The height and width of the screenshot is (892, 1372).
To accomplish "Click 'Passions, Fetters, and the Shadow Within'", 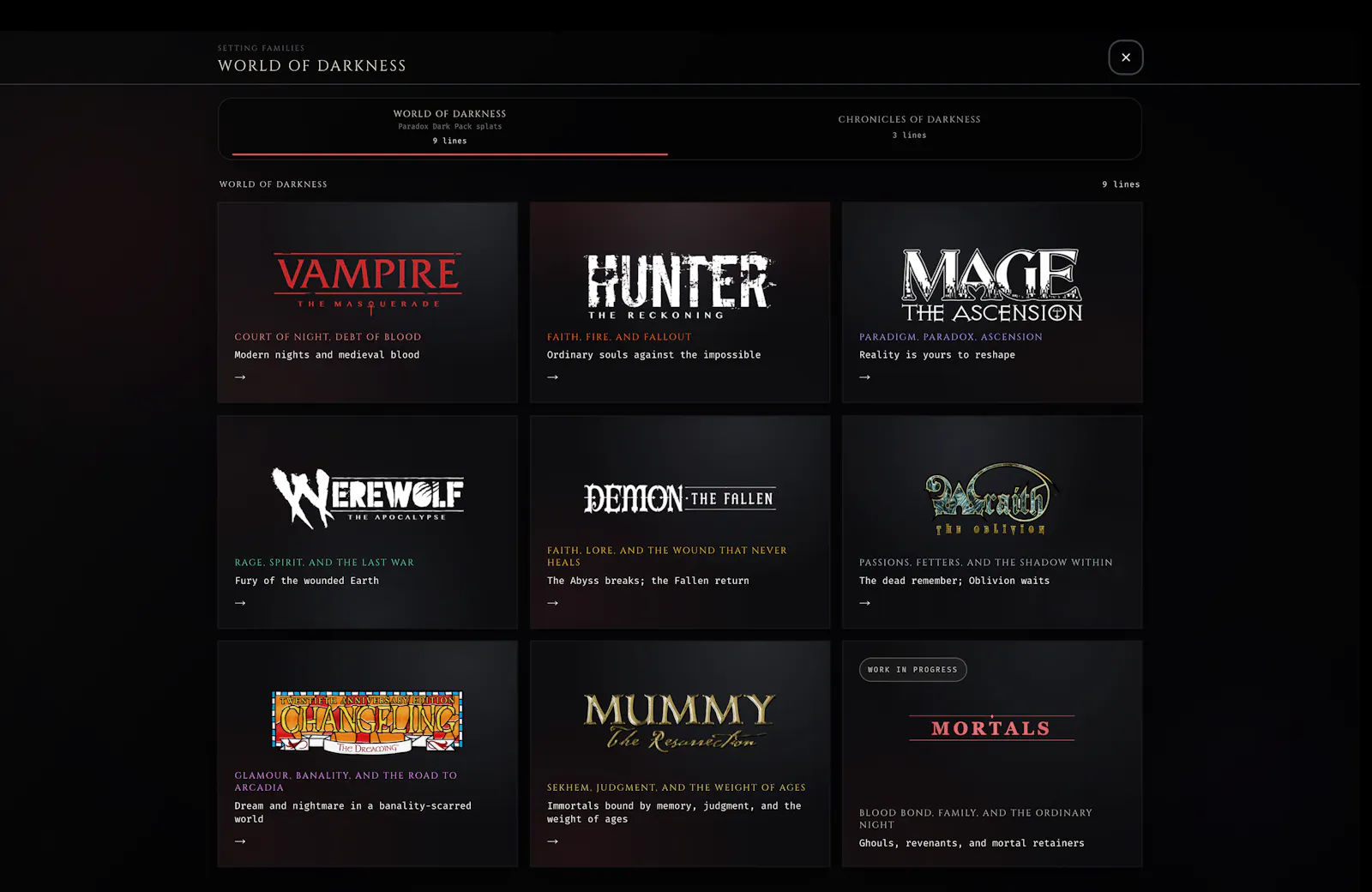I will pos(986,563).
